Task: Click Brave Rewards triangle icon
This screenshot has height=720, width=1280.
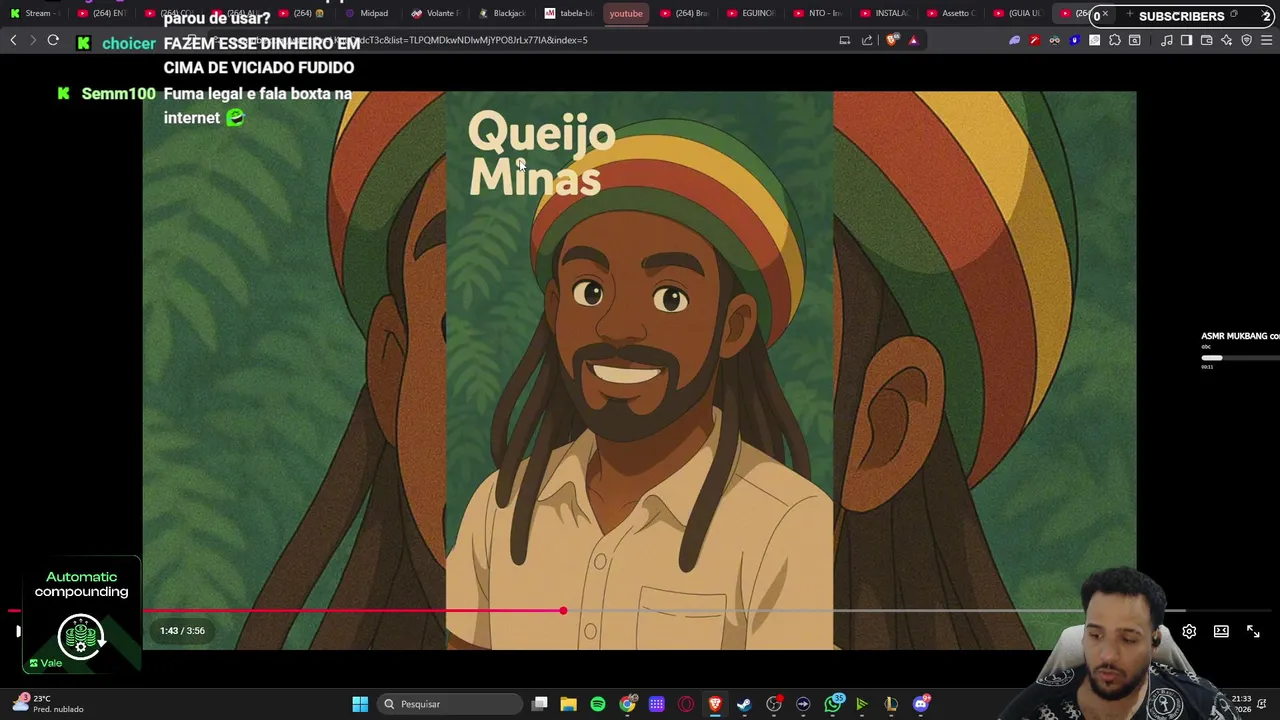Action: point(913,40)
